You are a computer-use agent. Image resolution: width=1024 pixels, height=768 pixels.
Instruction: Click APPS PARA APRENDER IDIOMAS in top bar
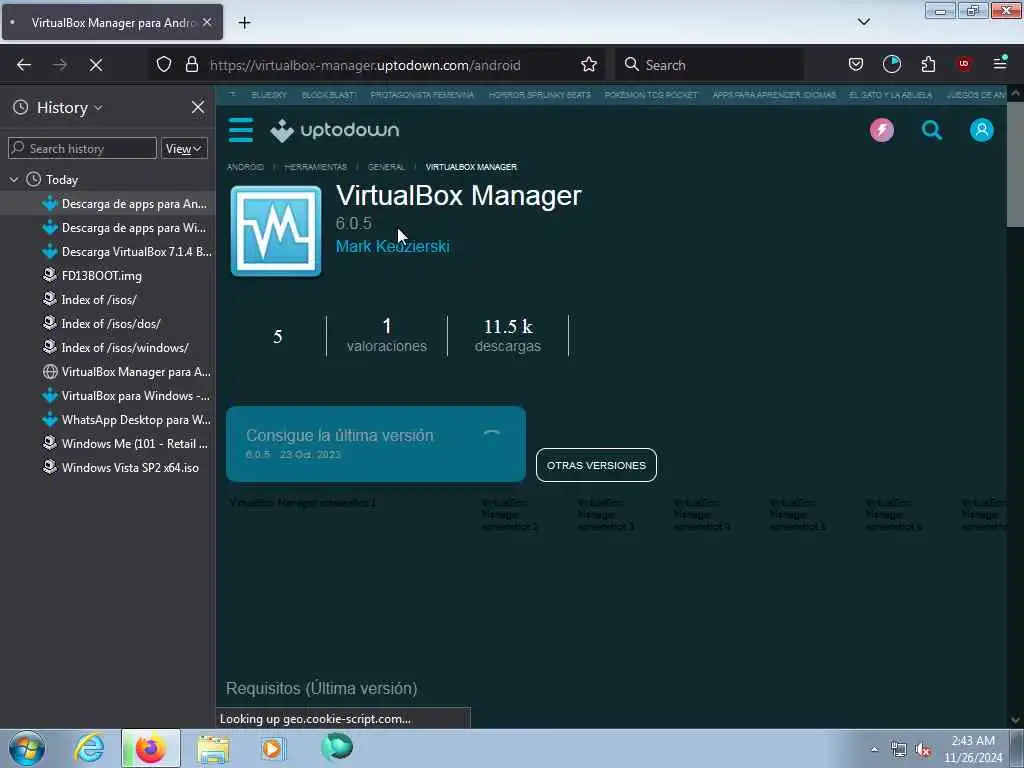click(774, 95)
